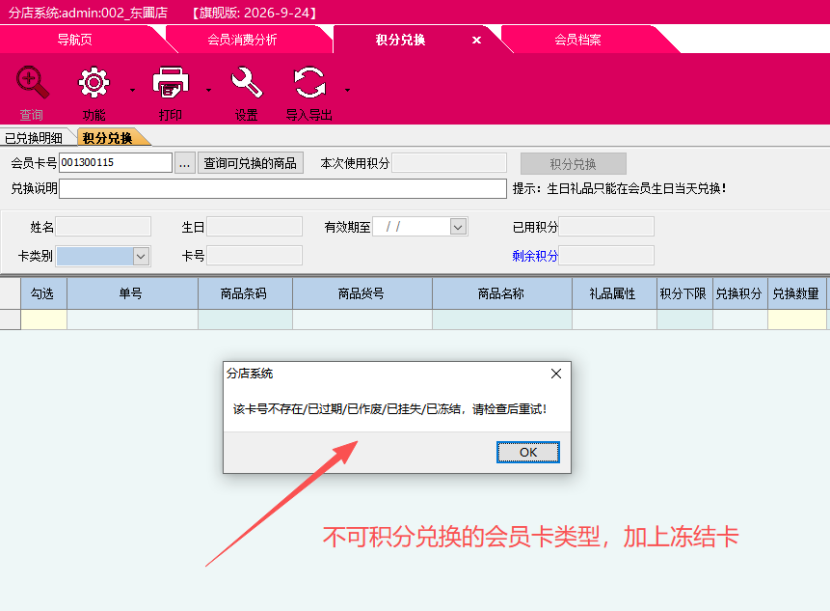The height and width of the screenshot is (611, 830).
Task: Switch to the 会员档案 tab
Action: (x=578, y=40)
